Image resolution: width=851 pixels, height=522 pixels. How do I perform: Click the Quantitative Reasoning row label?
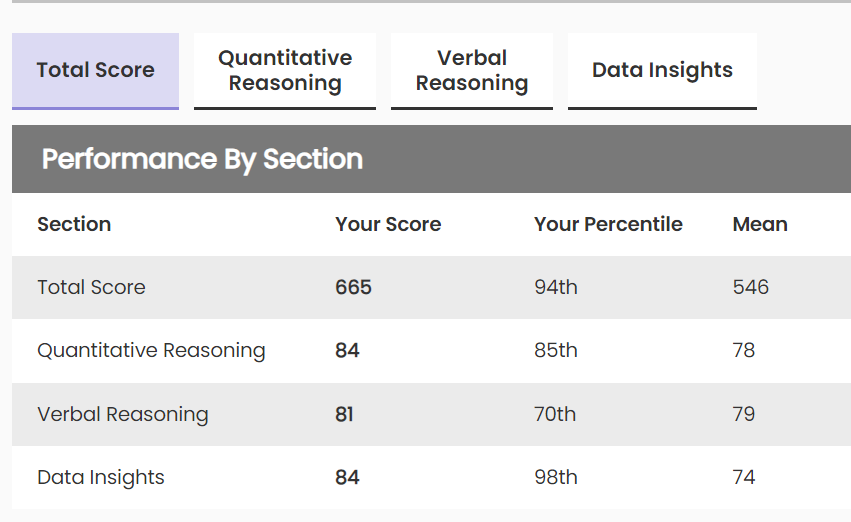point(151,350)
